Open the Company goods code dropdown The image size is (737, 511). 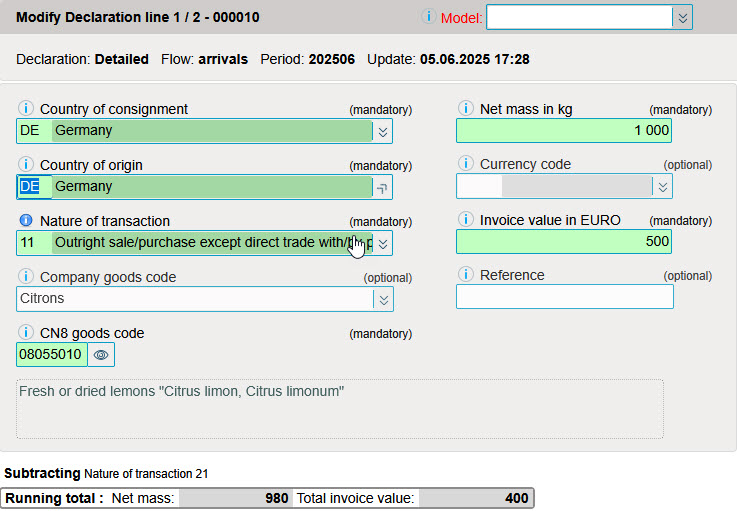(x=383, y=299)
